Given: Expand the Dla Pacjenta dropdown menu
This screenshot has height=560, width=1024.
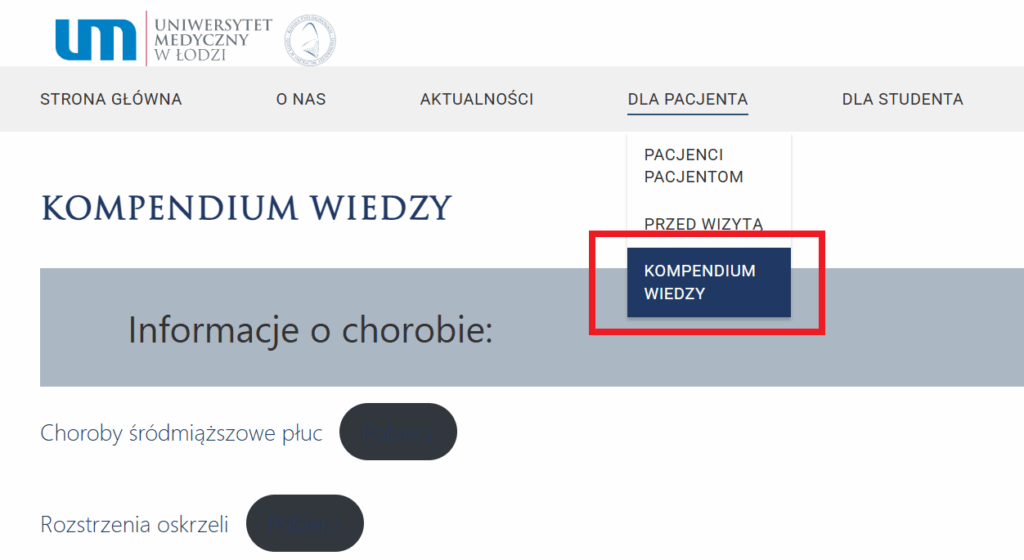Looking at the screenshot, I should click(688, 99).
